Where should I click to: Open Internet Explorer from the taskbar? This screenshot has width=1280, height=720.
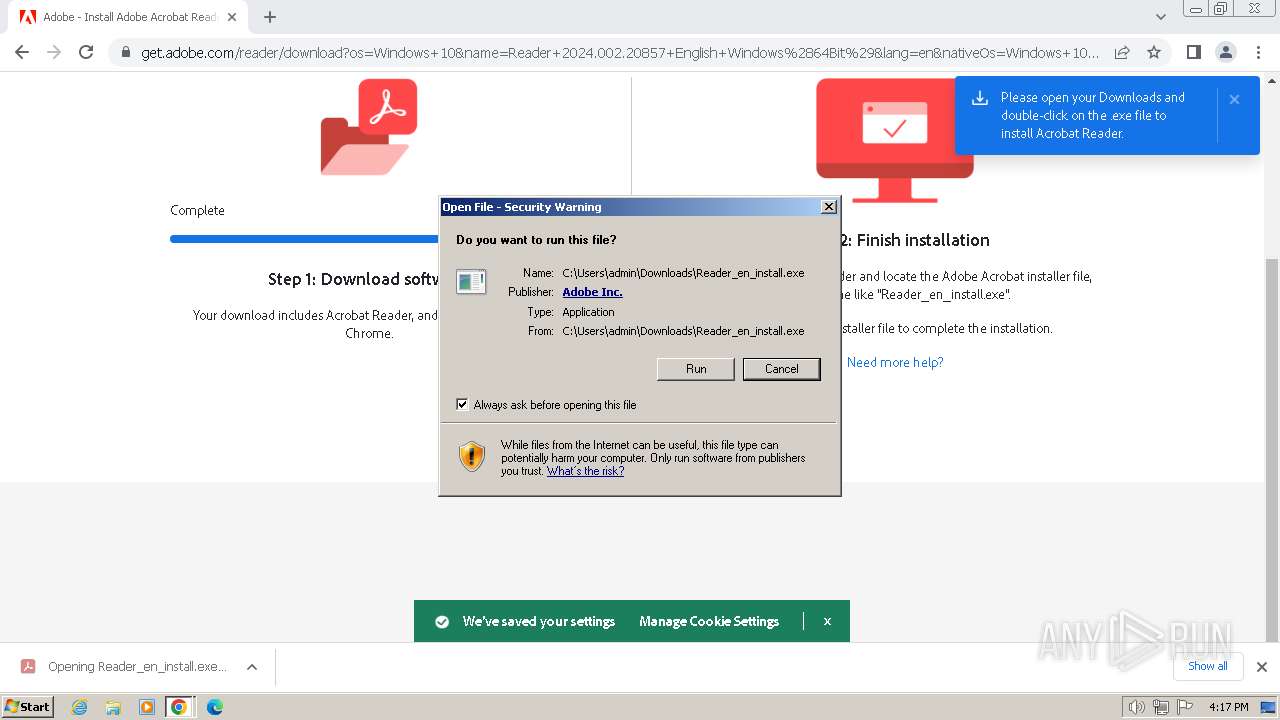click(x=79, y=707)
